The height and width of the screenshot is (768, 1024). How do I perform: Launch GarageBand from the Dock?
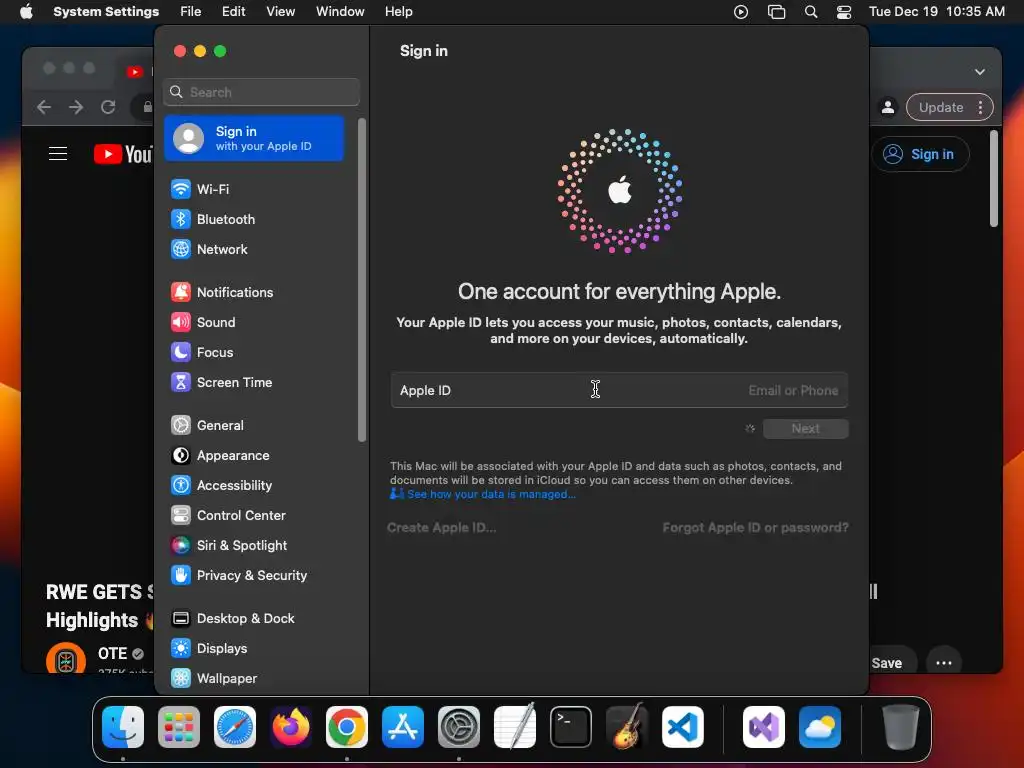pos(627,727)
